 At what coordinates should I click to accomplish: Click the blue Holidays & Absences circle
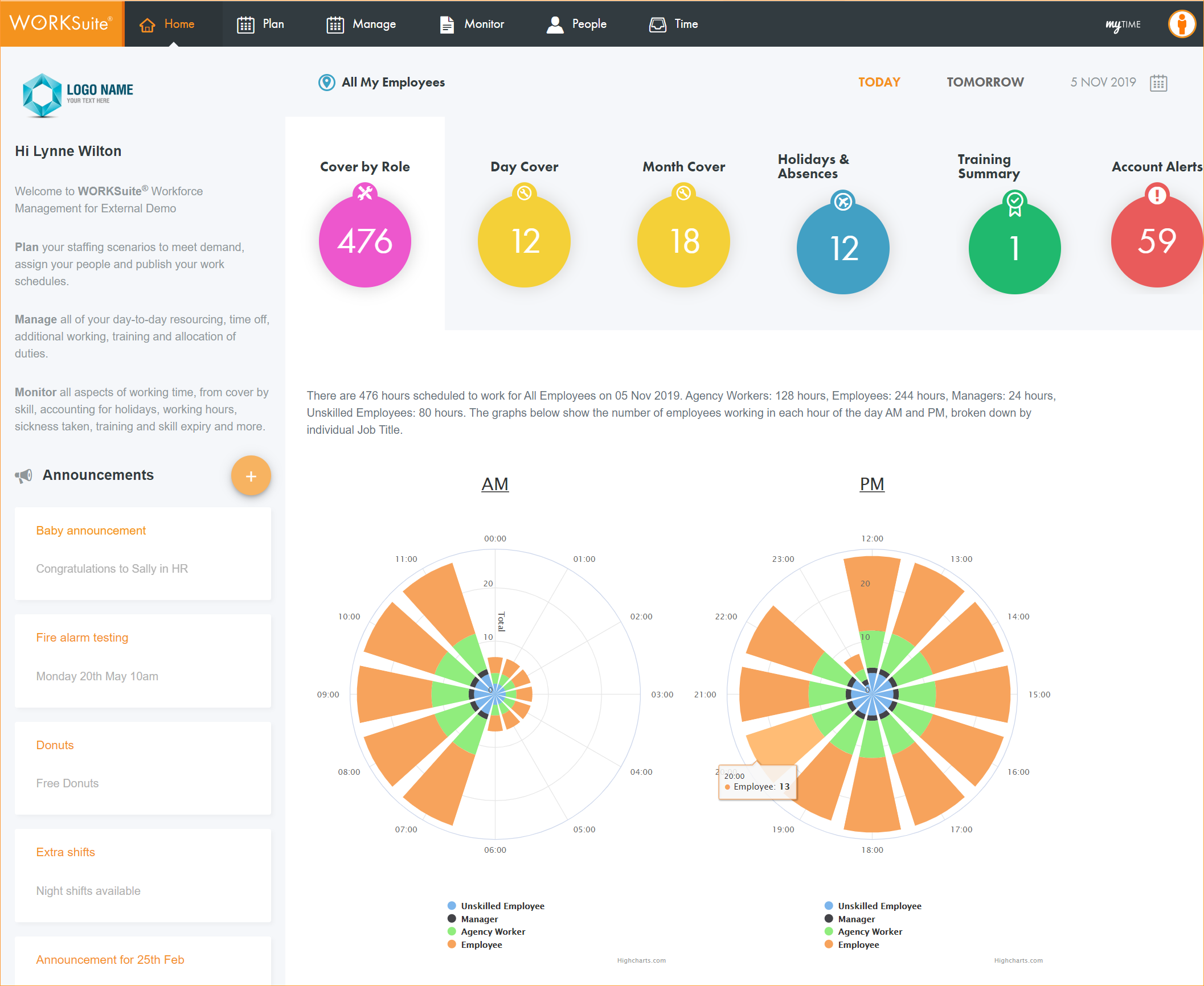(x=842, y=248)
